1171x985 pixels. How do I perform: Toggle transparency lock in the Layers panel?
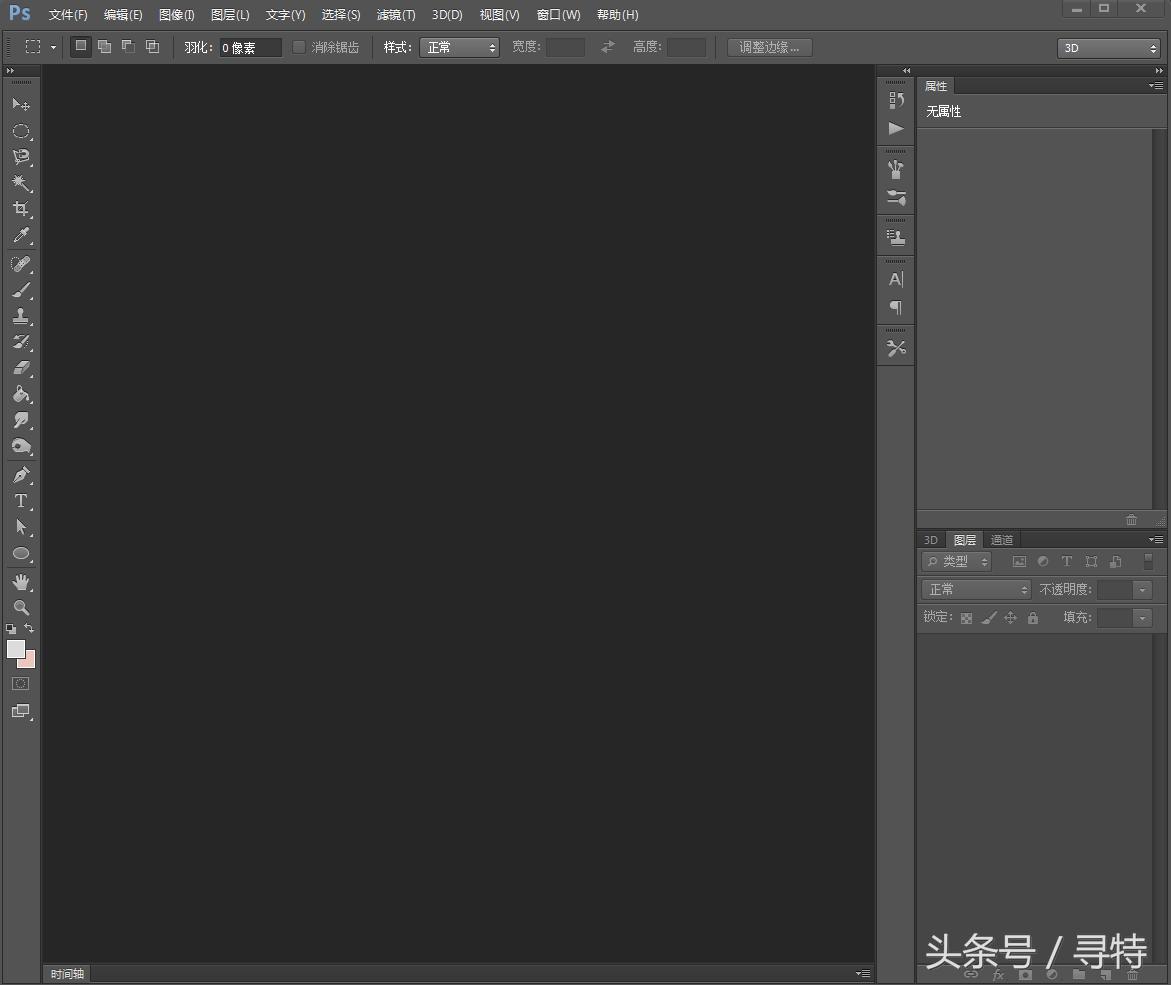[965, 617]
